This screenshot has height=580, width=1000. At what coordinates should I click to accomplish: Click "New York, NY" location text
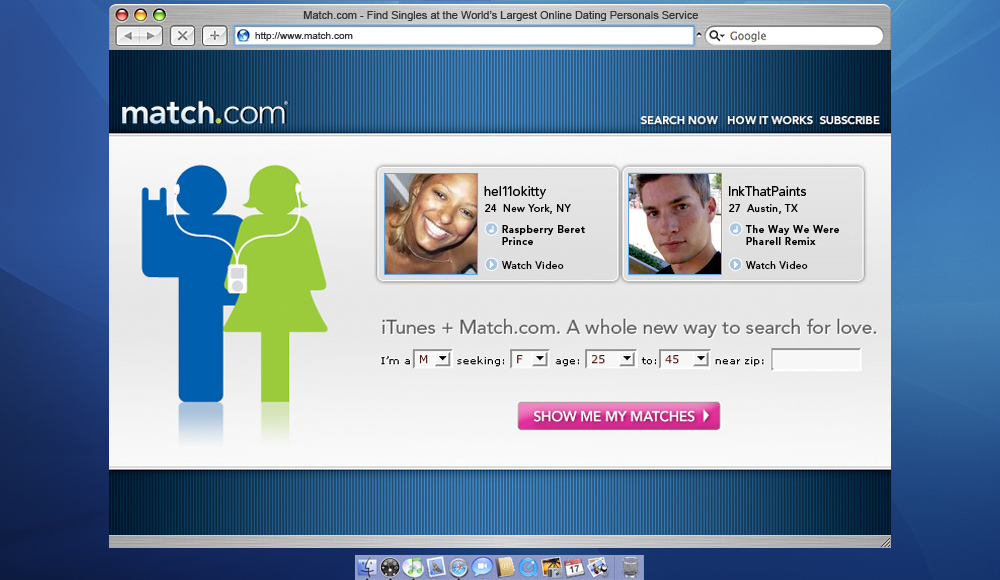point(536,208)
